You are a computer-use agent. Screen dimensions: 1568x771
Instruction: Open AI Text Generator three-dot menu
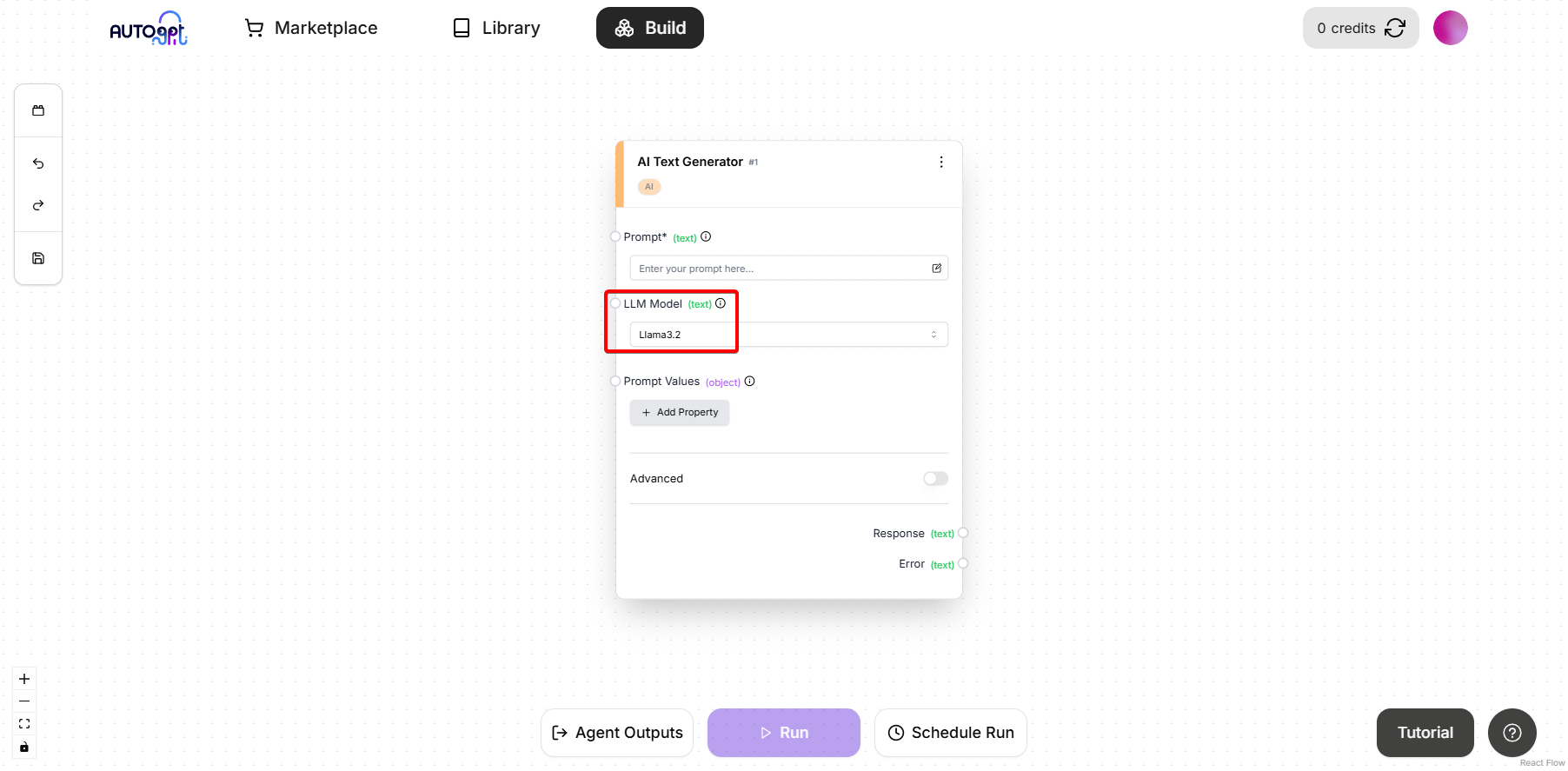941,163
